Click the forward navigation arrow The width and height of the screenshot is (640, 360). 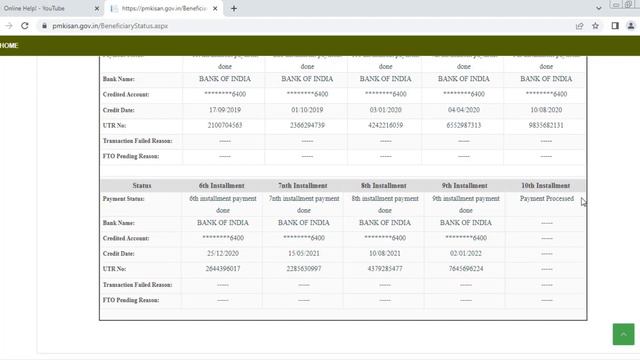(9, 26)
